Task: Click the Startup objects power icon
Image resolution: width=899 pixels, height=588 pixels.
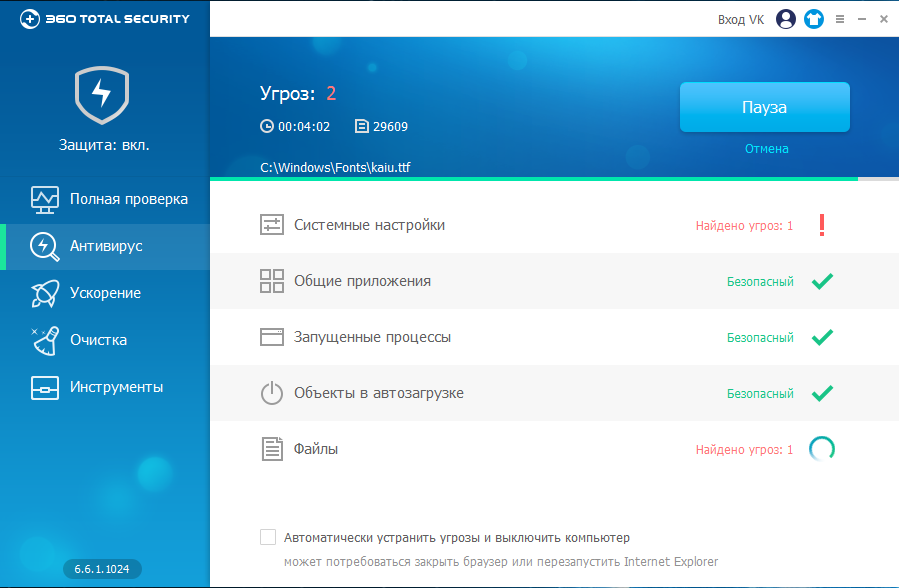Action: (x=272, y=393)
